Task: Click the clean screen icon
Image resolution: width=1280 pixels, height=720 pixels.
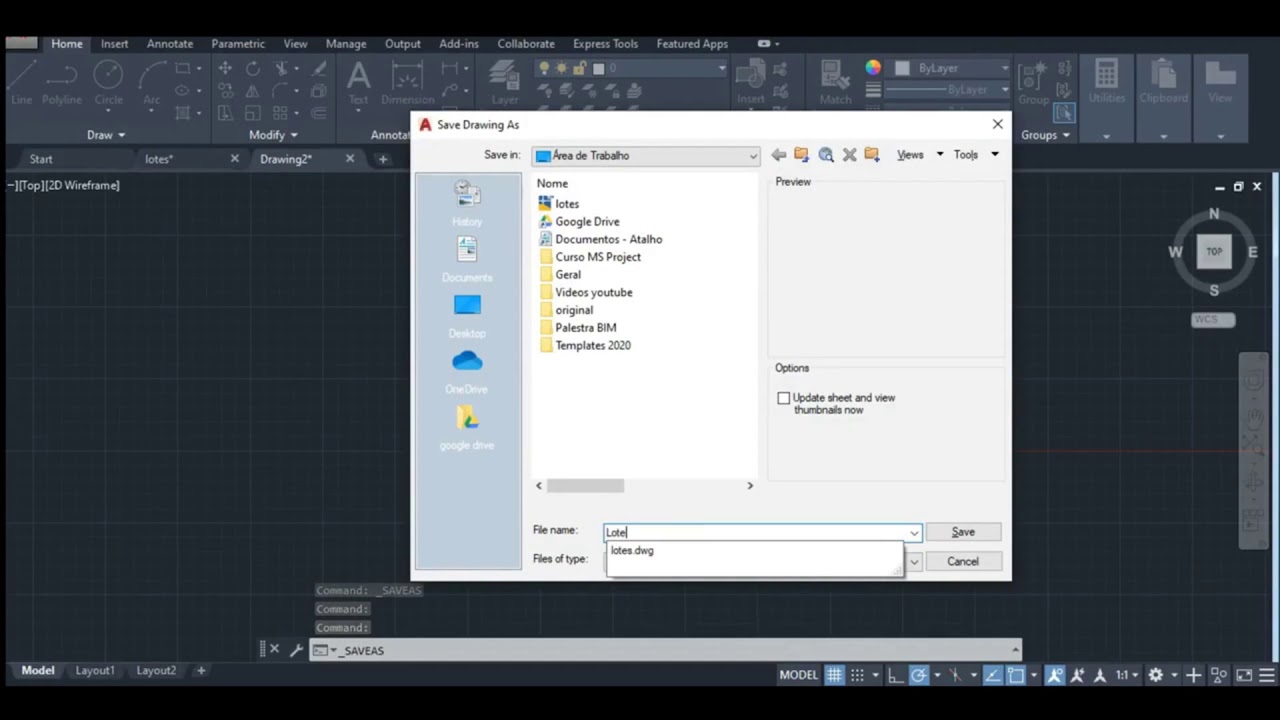Action: [1244, 675]
